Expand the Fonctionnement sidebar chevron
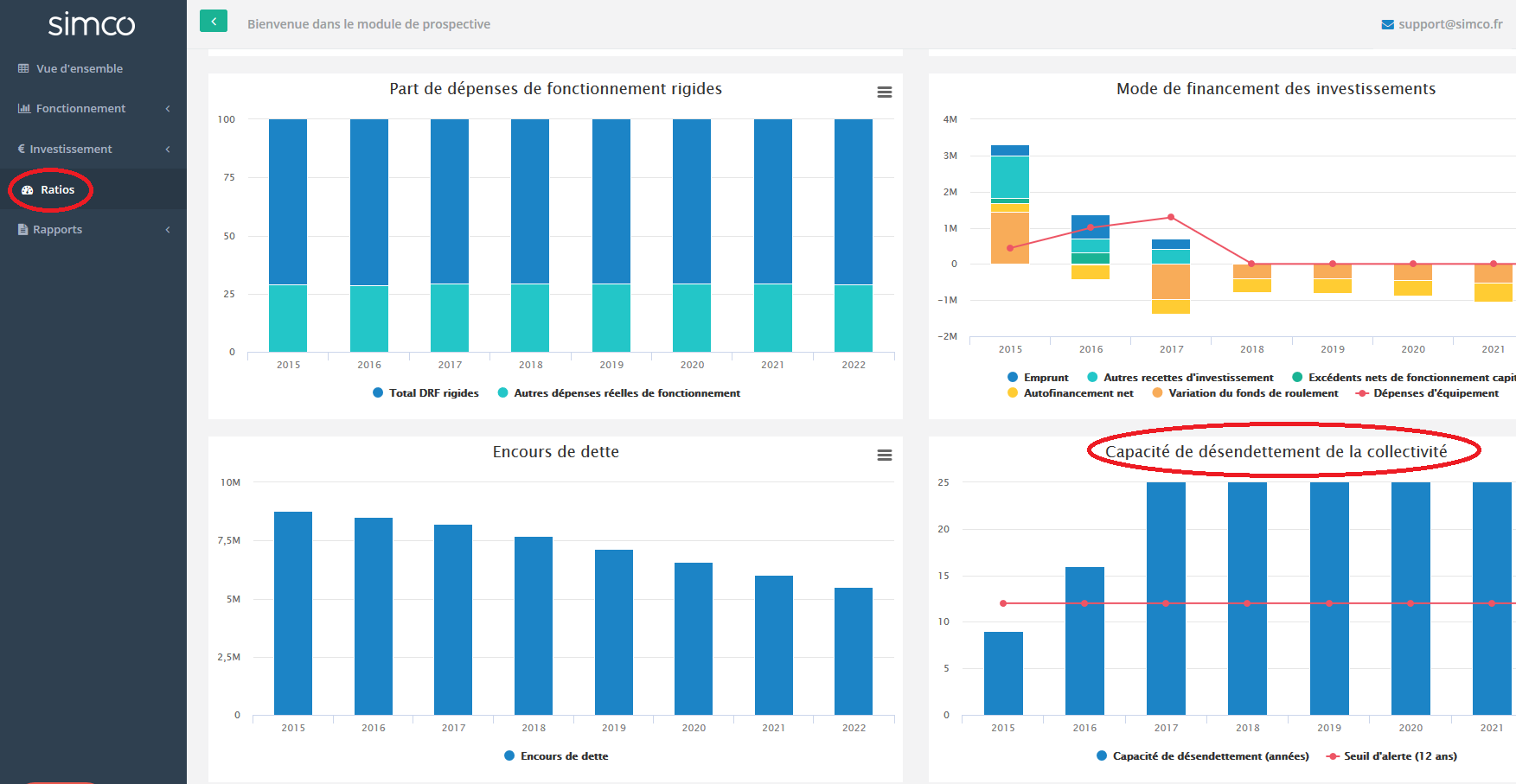1516x784 pixels. tap(168, 109)
